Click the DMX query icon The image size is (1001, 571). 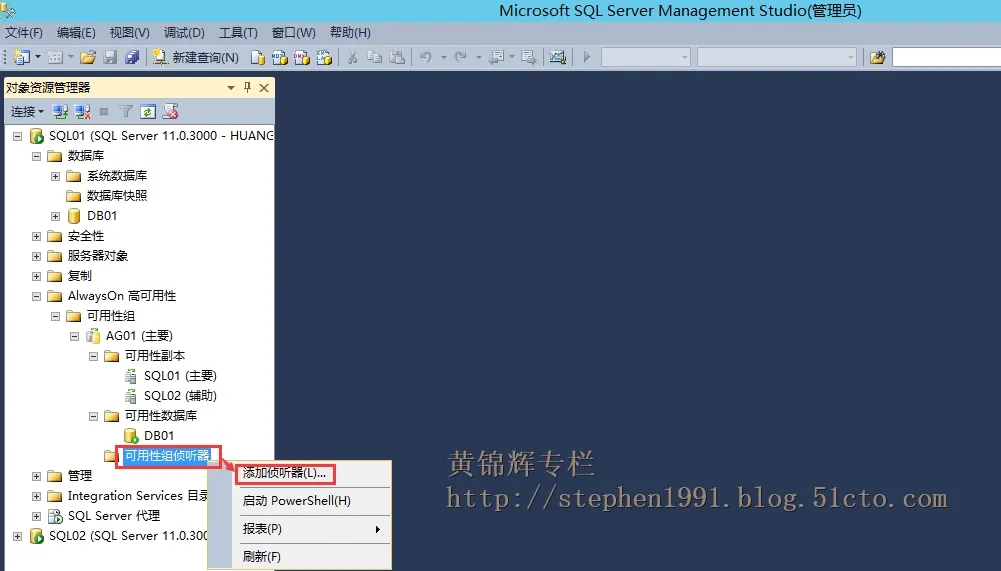(302, 57)
